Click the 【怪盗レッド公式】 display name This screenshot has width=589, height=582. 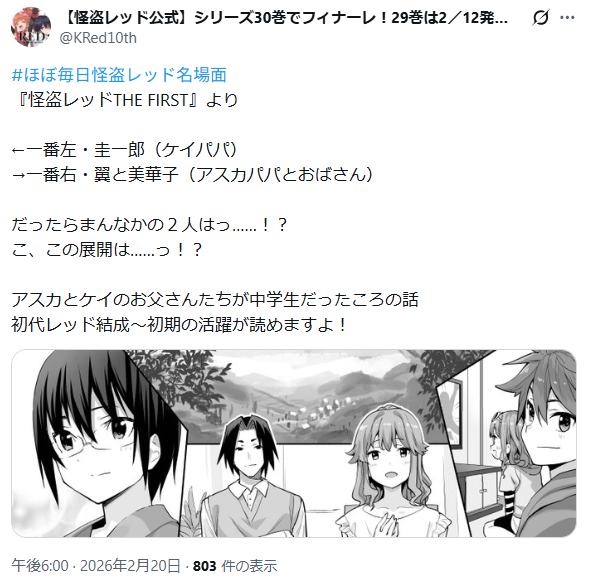pos(285,17)
